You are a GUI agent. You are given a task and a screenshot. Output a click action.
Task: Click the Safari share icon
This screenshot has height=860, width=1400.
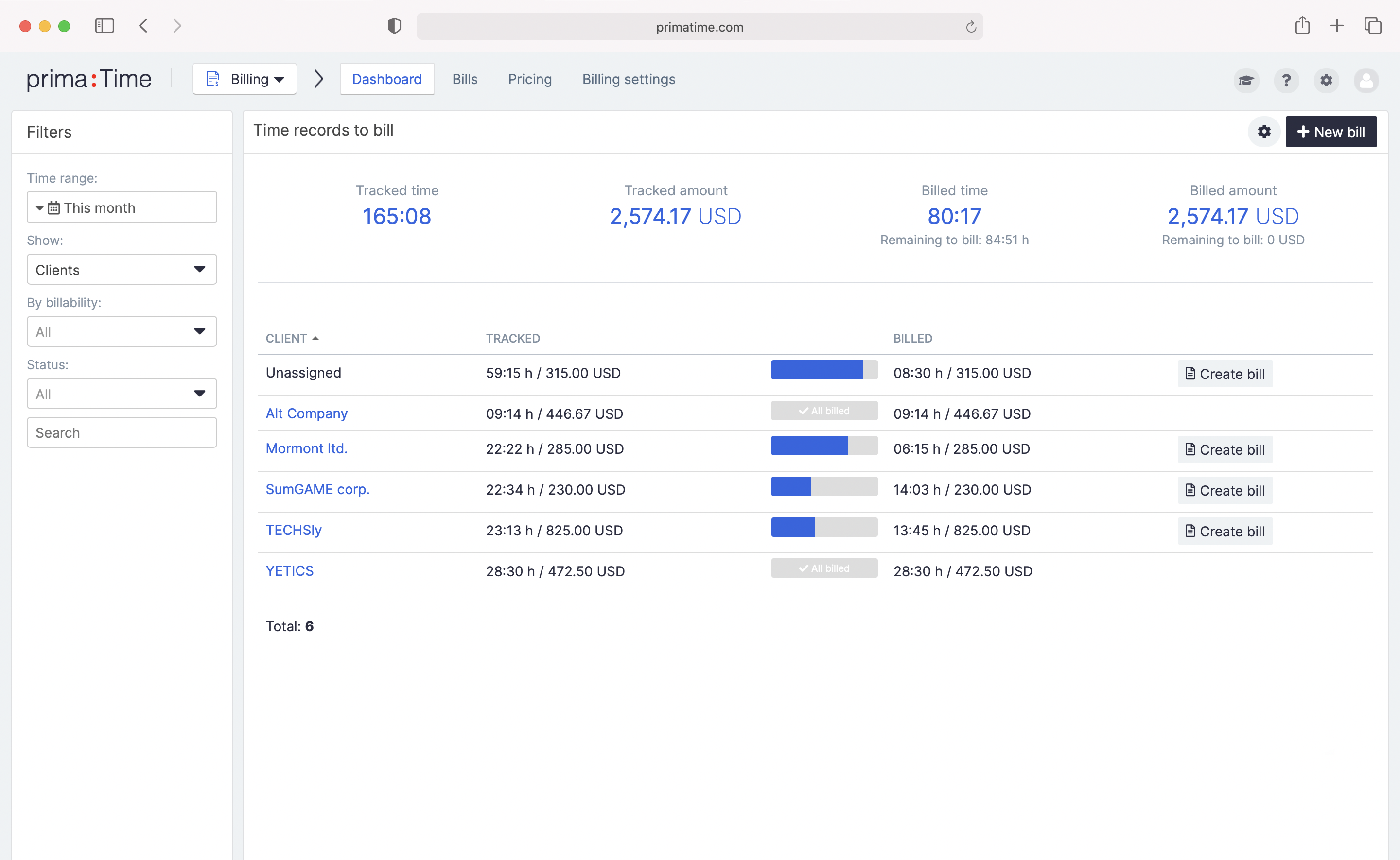(x=1302, y=26)
